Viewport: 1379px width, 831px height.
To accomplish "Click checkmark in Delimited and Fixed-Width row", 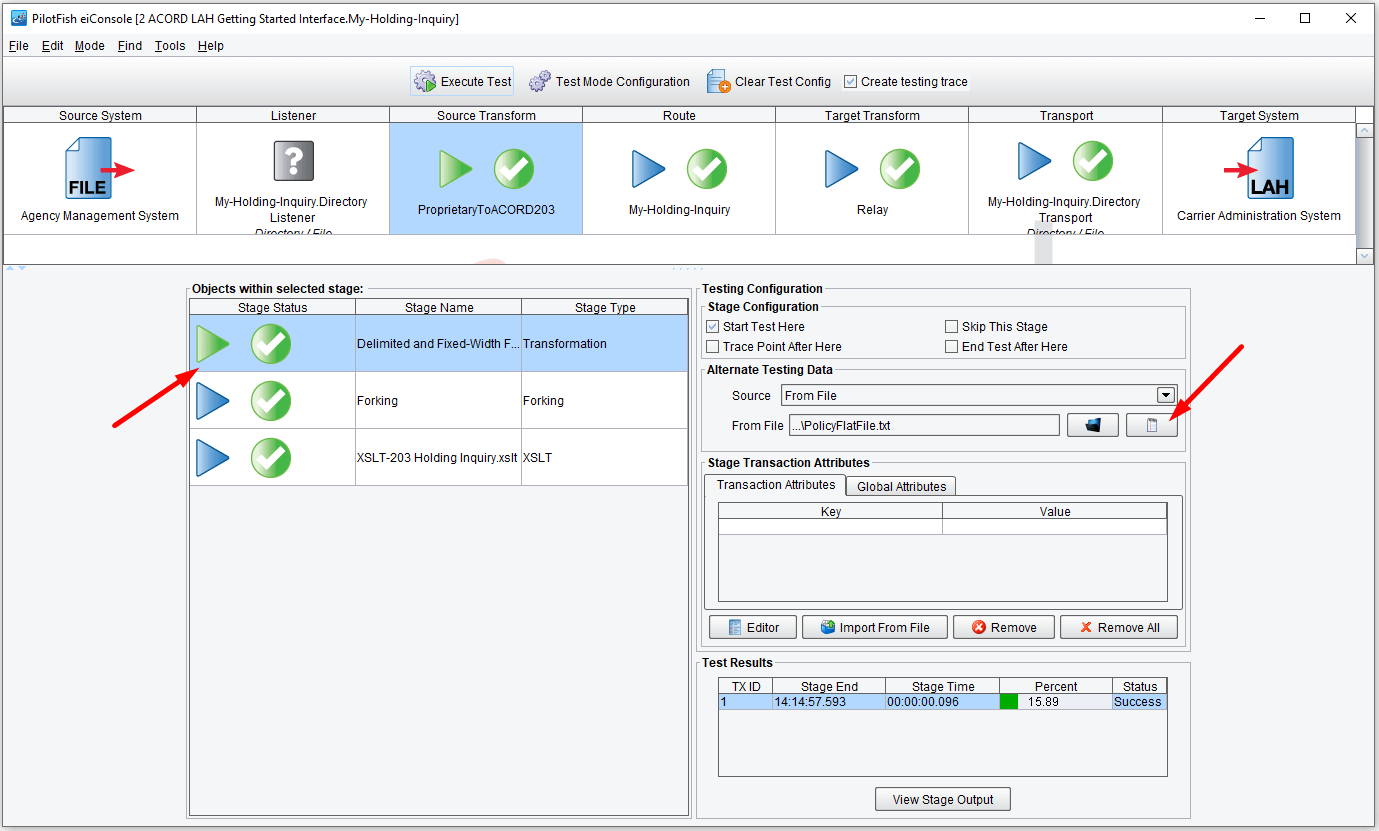I will click(271, 344).
